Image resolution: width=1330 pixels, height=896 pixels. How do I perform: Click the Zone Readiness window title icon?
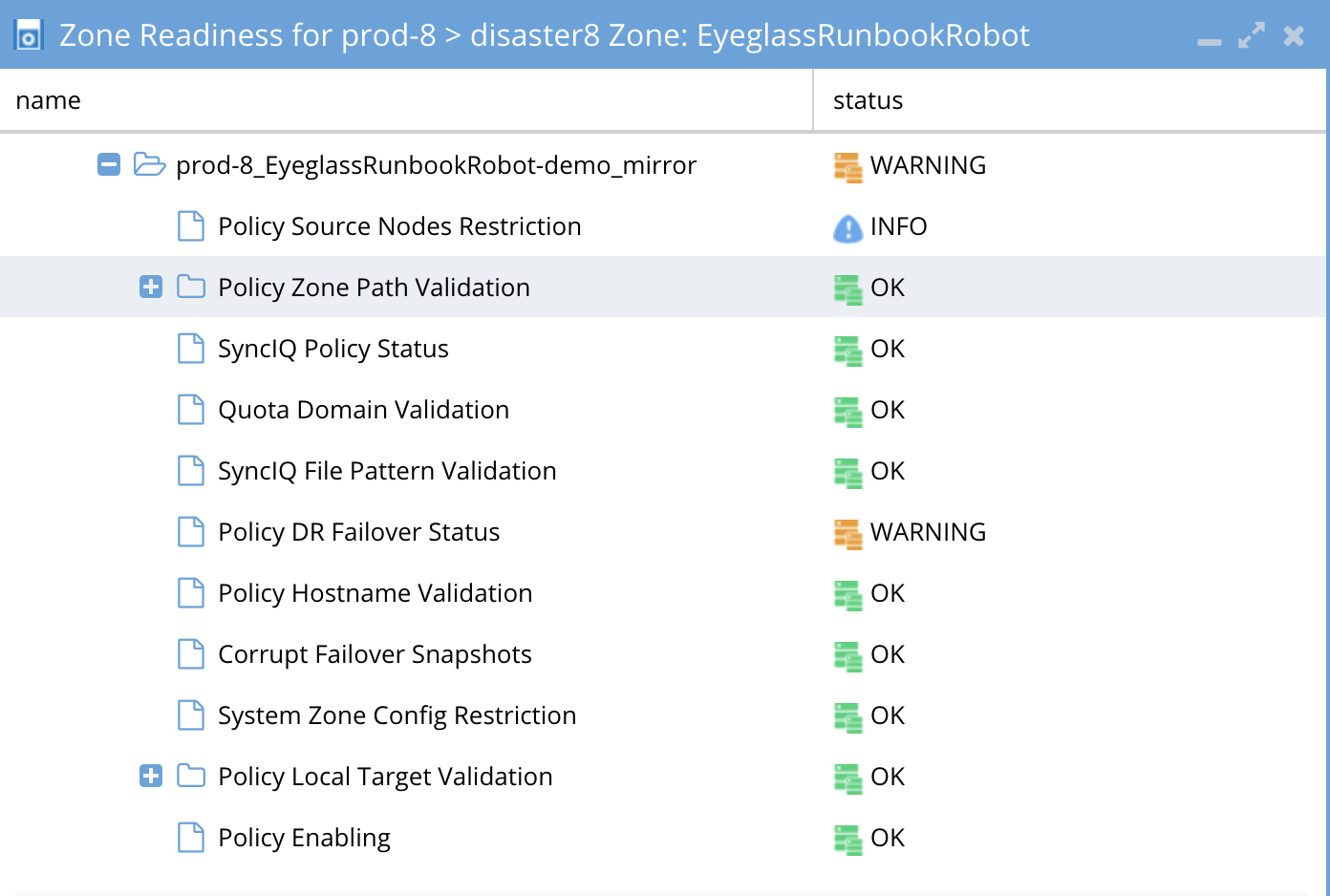pos(30,35)
